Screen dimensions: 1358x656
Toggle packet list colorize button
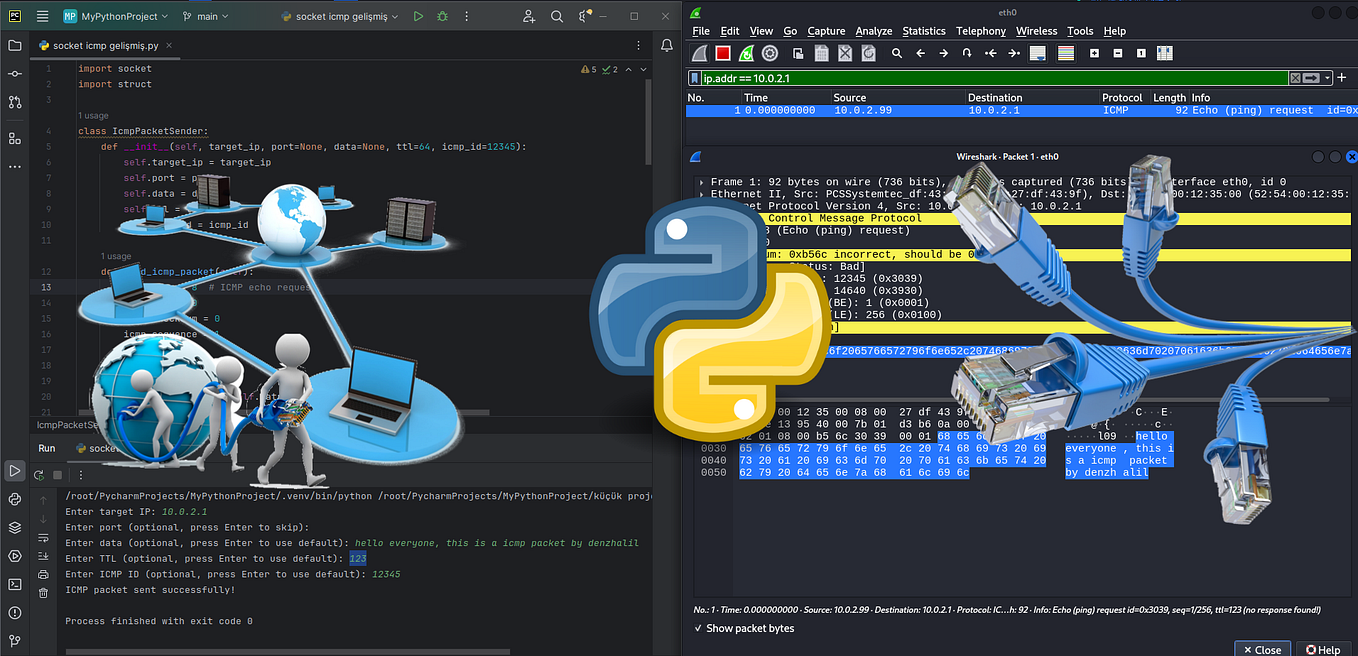tap(1066, 53)
